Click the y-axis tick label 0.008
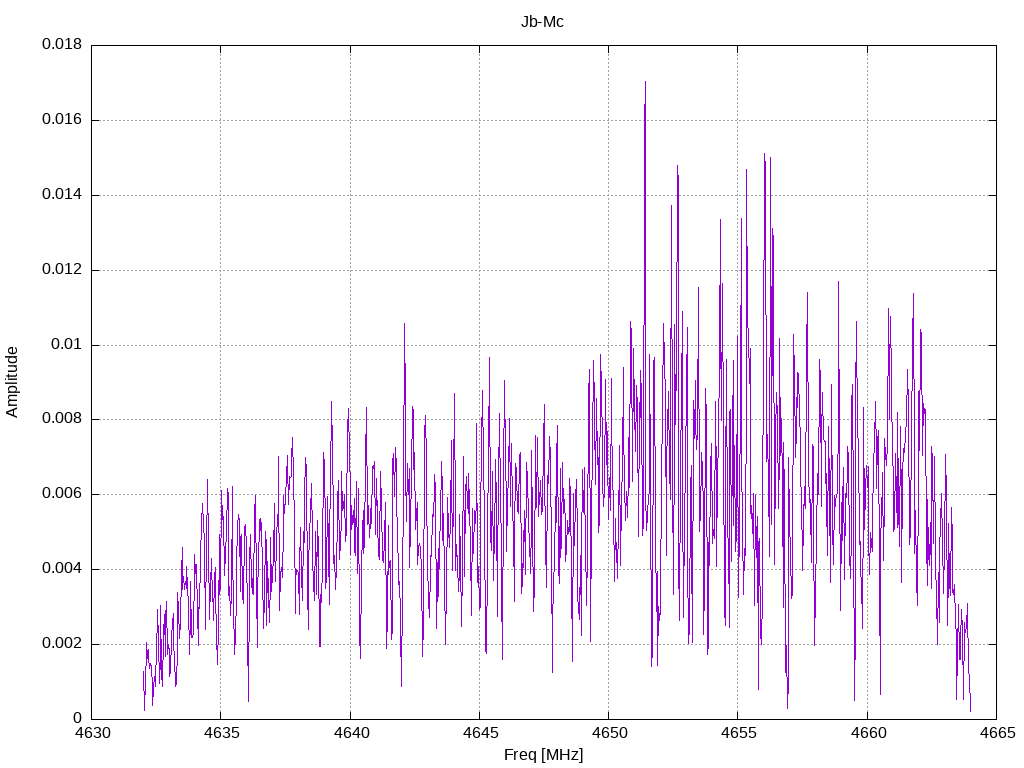The width and height of the screenshot is (1024, 768). coord(62,419)
